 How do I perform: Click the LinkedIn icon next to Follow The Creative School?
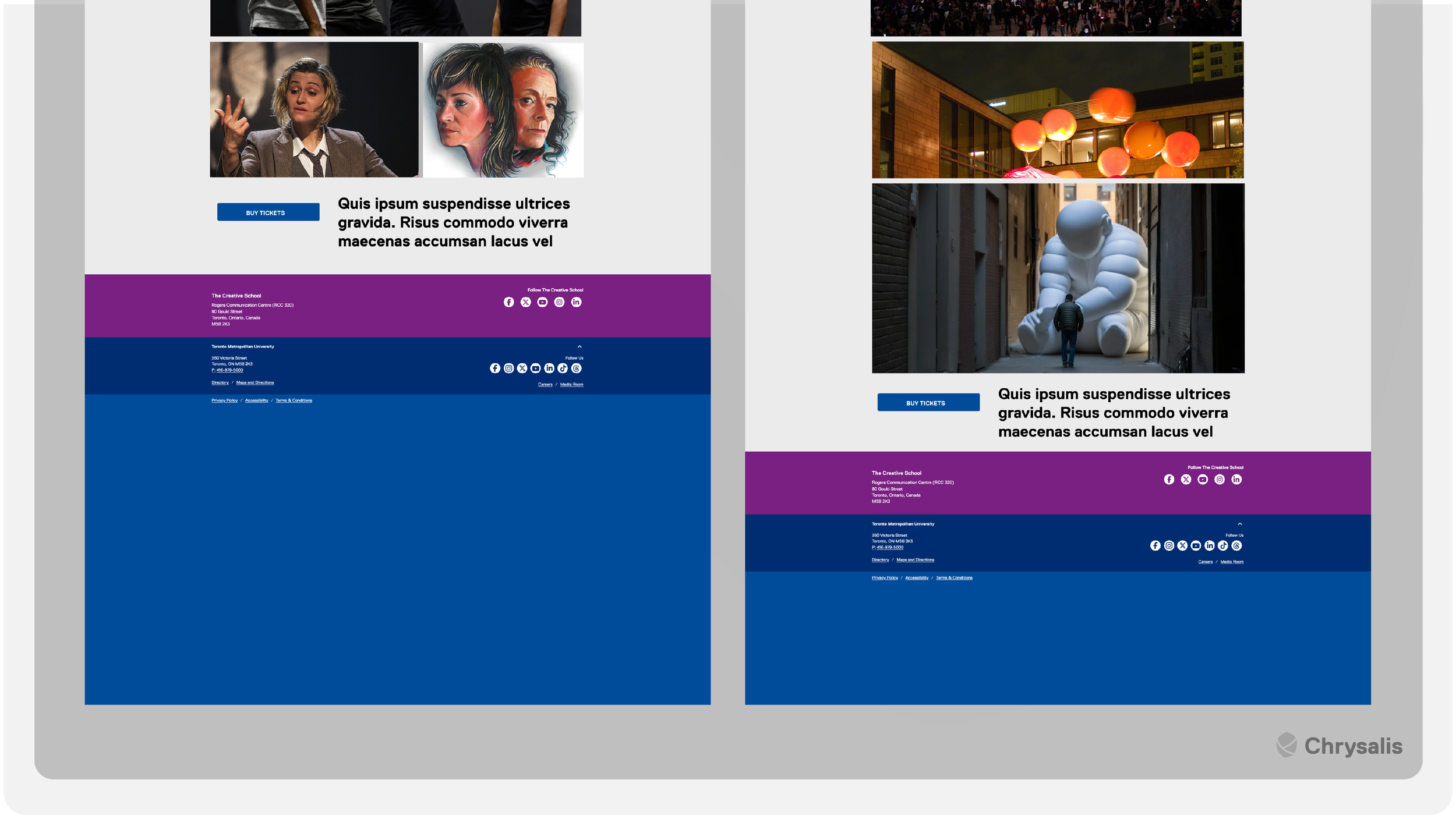576,302
